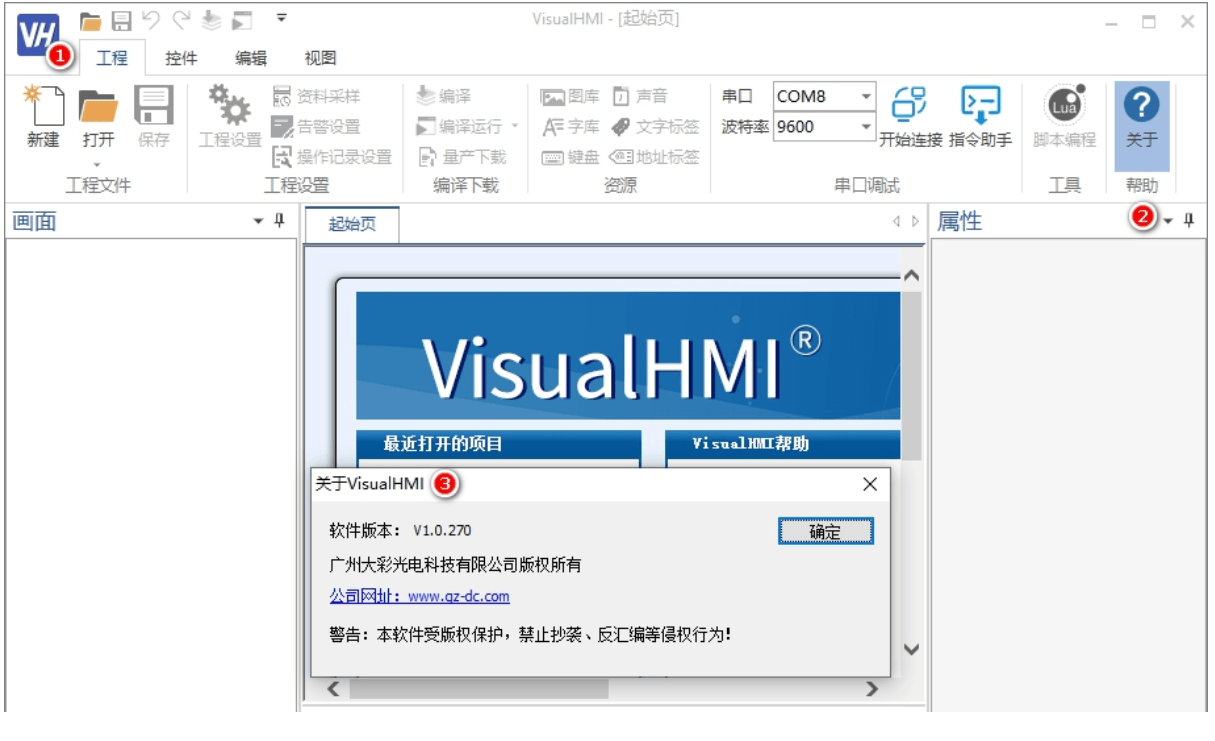1215x741 pixels.
Task: Pin the 画面 panel with pushpin icon
Action: pos(280,221)
